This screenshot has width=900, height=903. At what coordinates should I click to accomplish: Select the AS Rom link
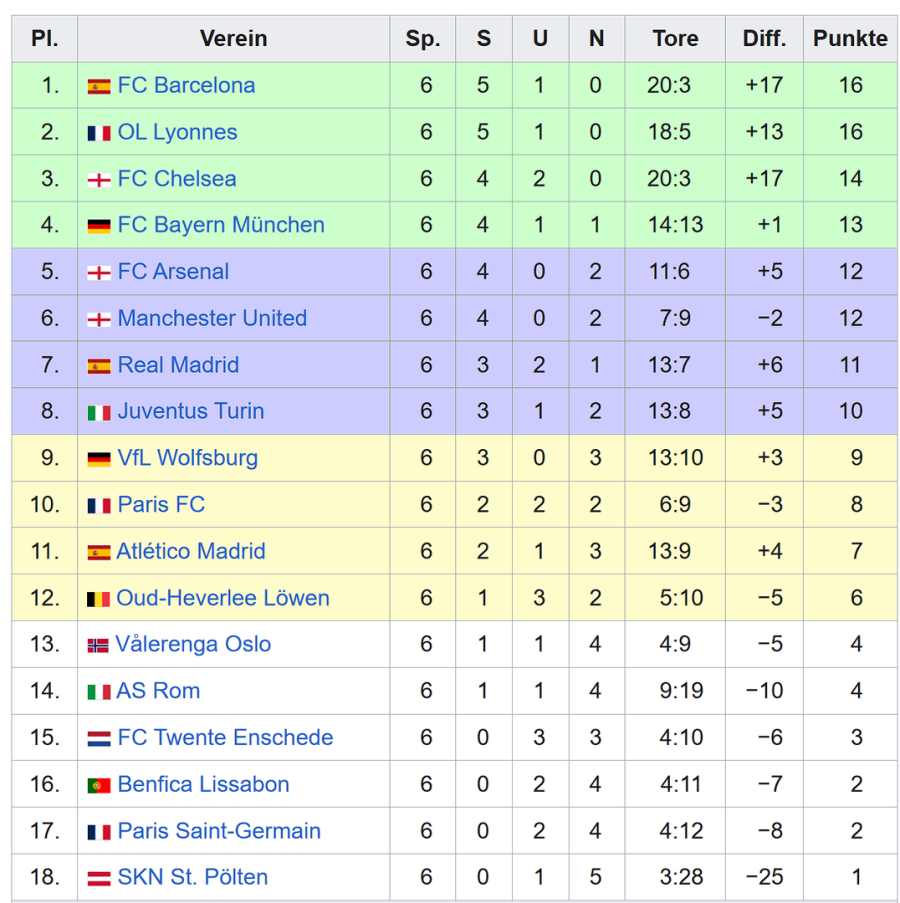click(158, 691)
